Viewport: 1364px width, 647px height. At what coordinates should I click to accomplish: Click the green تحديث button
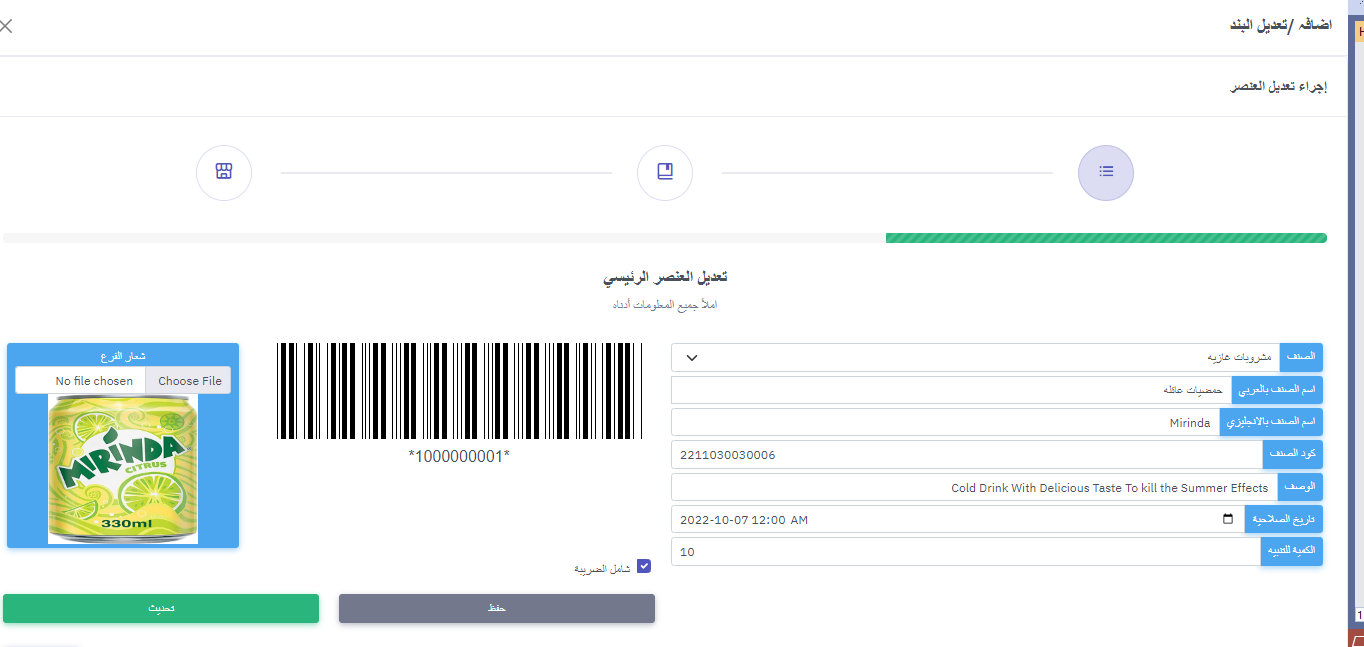[x=161, y=608]
